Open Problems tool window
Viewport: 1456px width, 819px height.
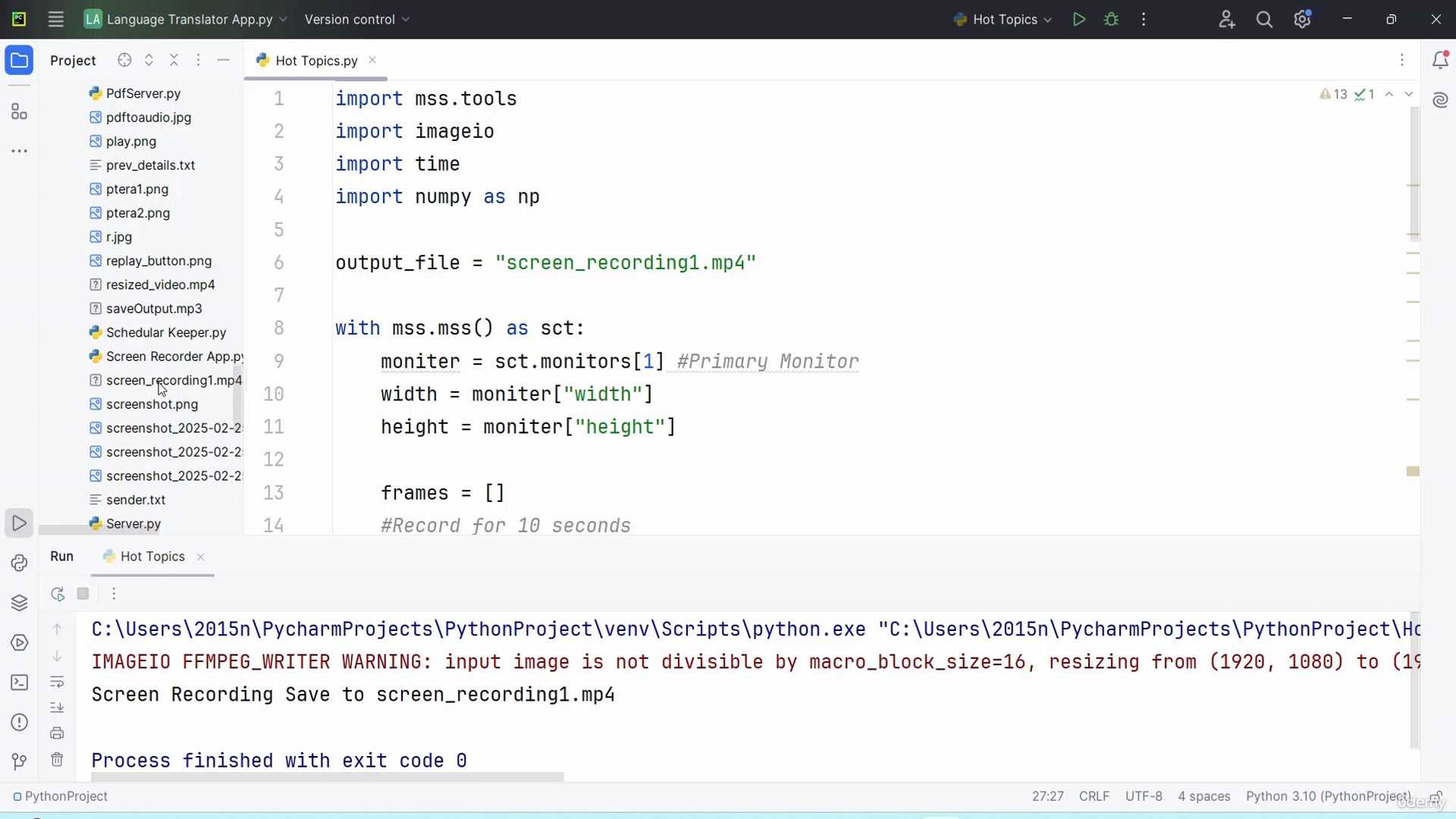click(19, 723)
